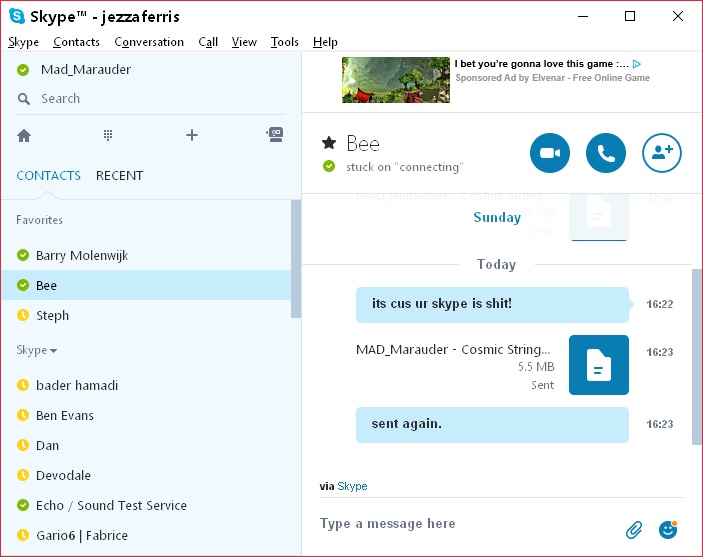Click the attach file paperclip icon
This screenshot has height=557, width=703.
coord(634,530)
